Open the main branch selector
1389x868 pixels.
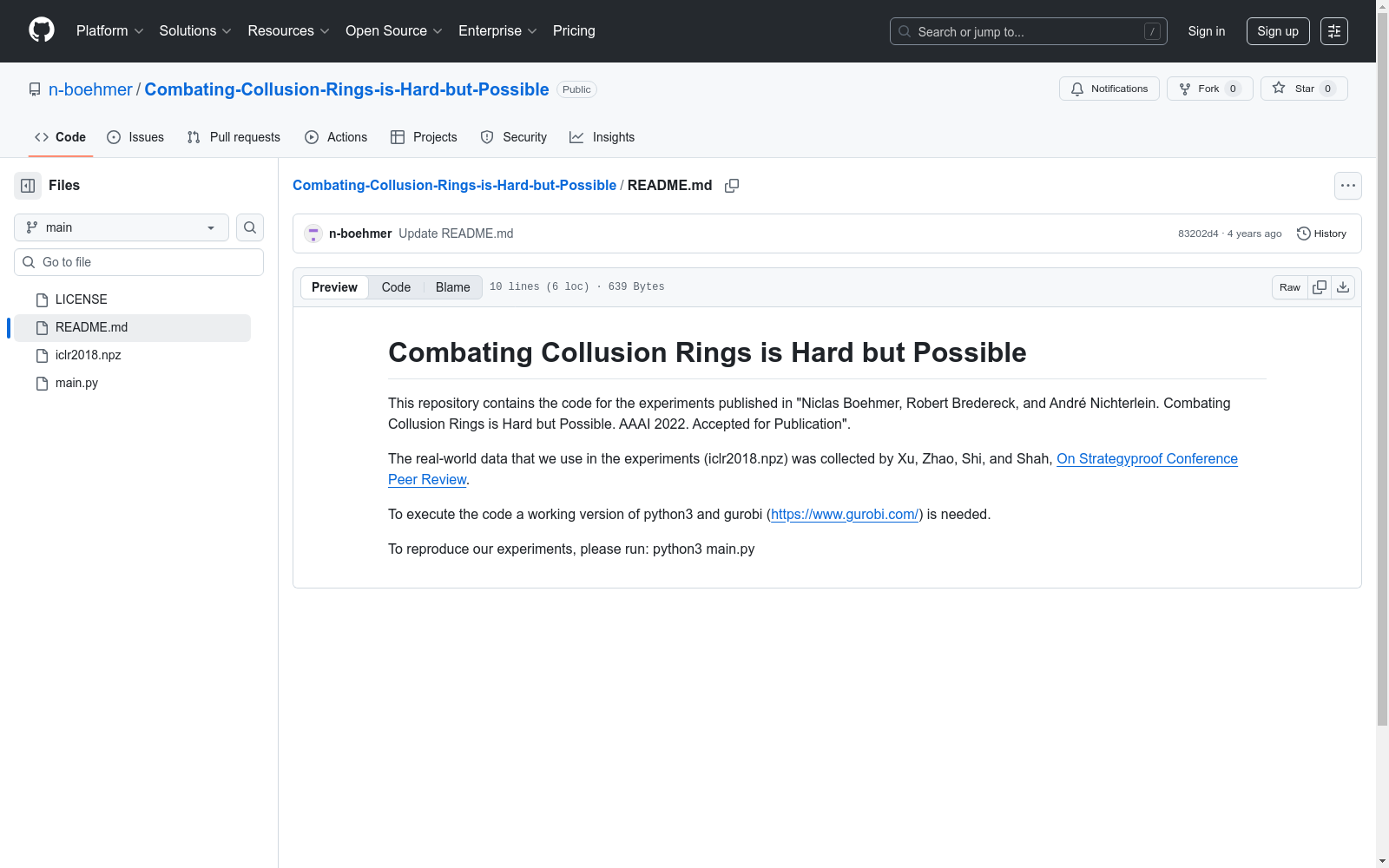(120, 227)
